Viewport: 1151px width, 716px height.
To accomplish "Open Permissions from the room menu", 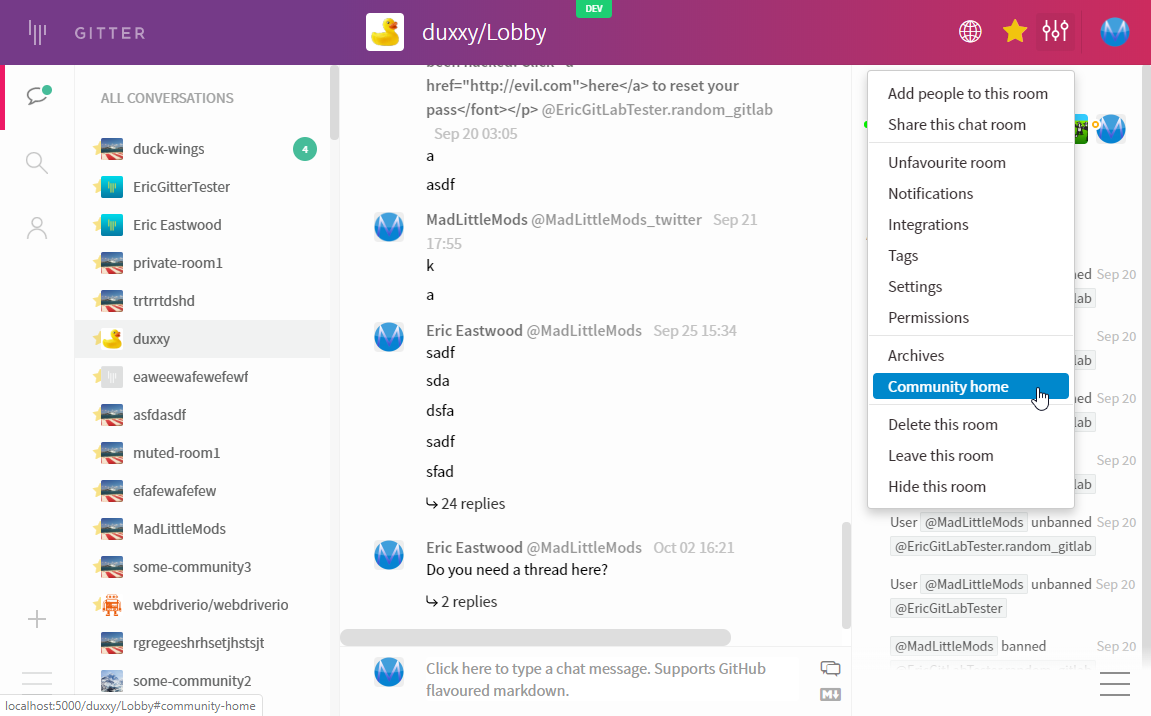I will point(970,317).
